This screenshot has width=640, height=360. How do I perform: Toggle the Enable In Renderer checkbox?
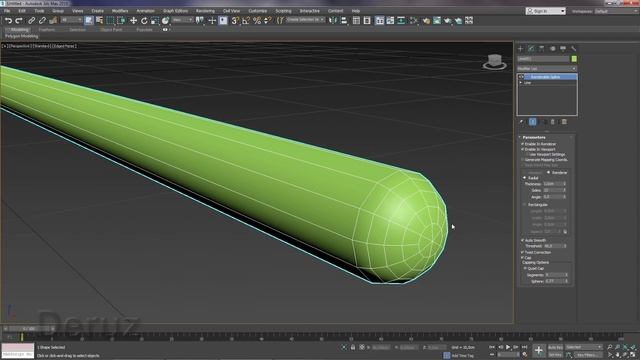click(522, 144)
